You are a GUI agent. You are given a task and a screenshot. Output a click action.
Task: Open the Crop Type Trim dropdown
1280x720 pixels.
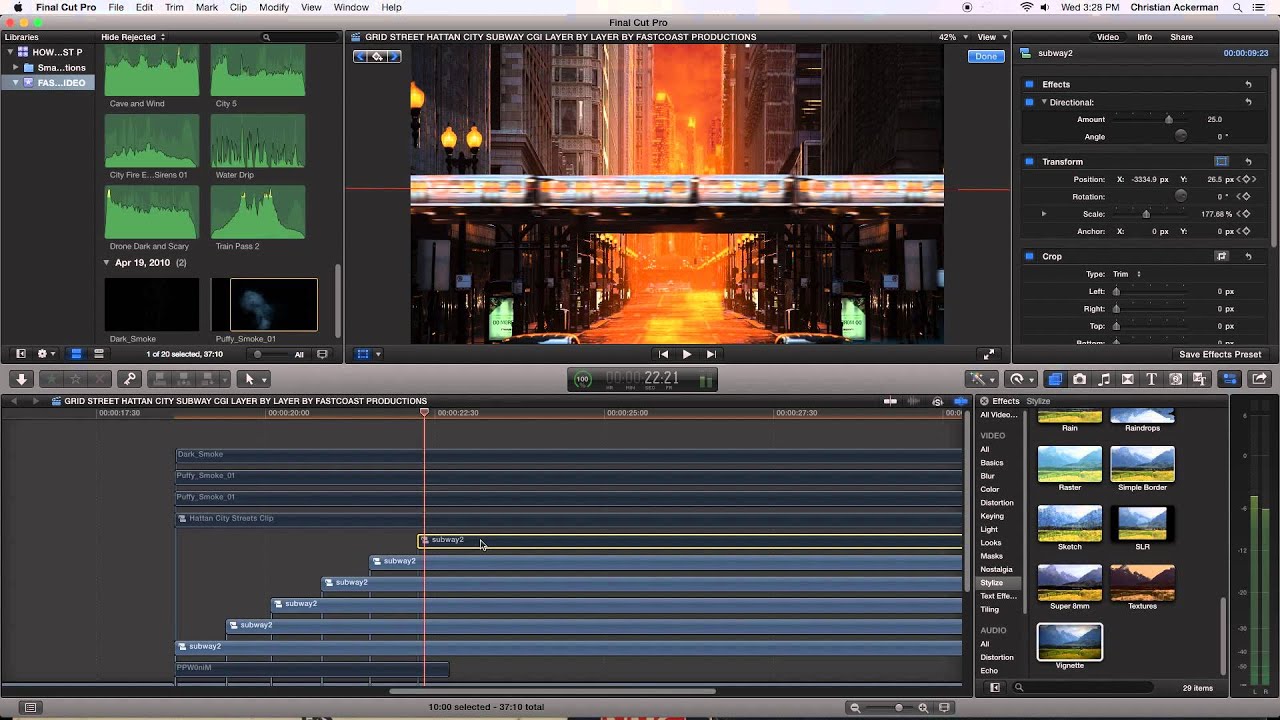[1127, 274]
